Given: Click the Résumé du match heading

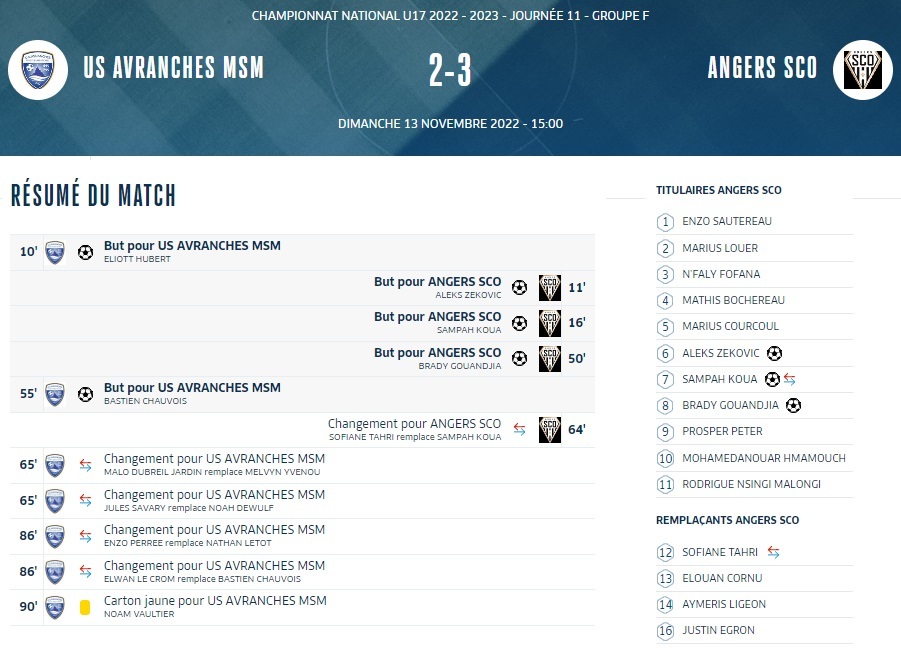Looking at the screenshot, I should coord(93,194).
